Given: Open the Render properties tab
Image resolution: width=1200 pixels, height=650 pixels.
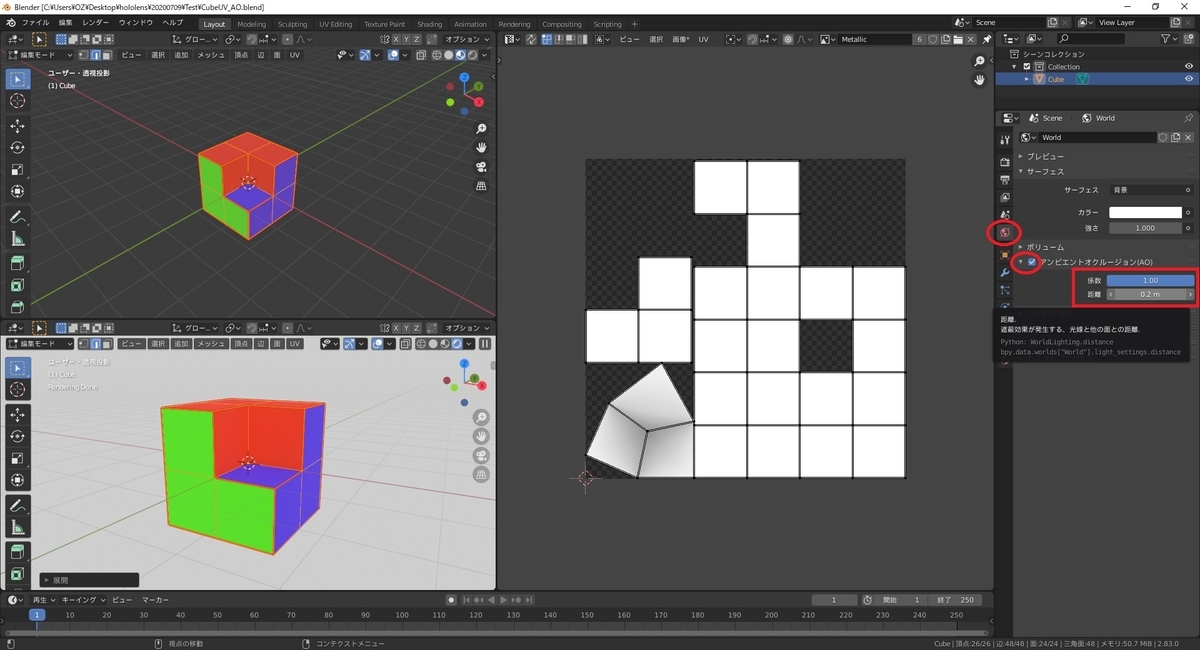Looking at the screenshot, I should [x=1004, y=161].
